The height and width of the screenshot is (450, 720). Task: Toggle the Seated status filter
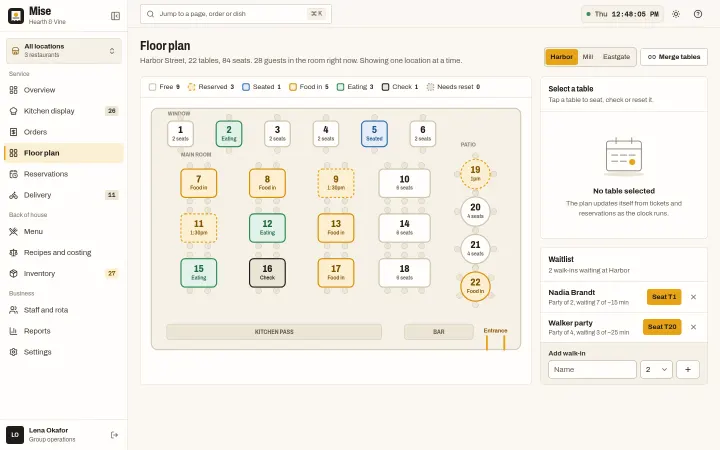point(261,87)
